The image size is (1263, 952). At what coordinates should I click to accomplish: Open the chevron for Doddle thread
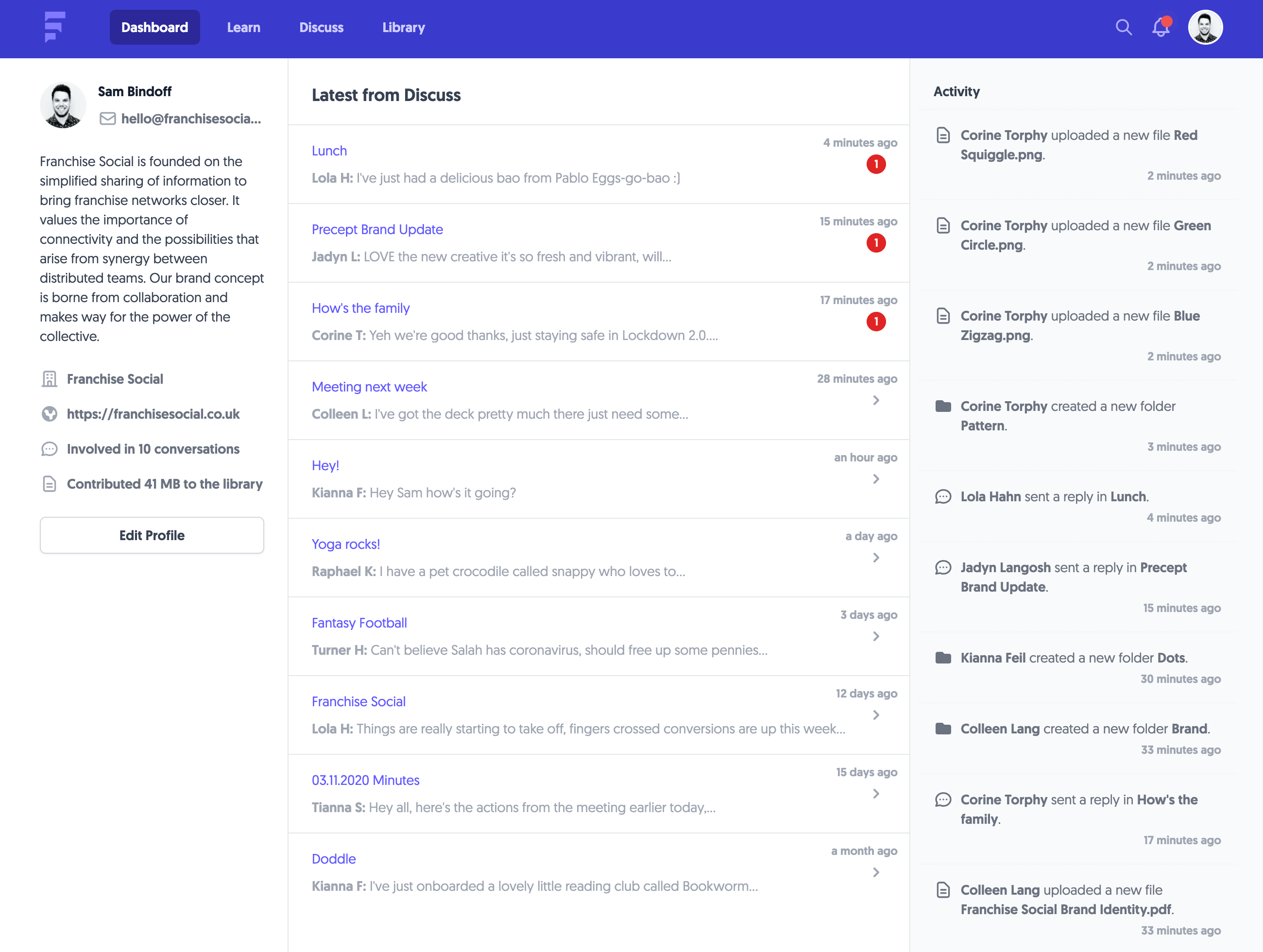pos(876,873)
